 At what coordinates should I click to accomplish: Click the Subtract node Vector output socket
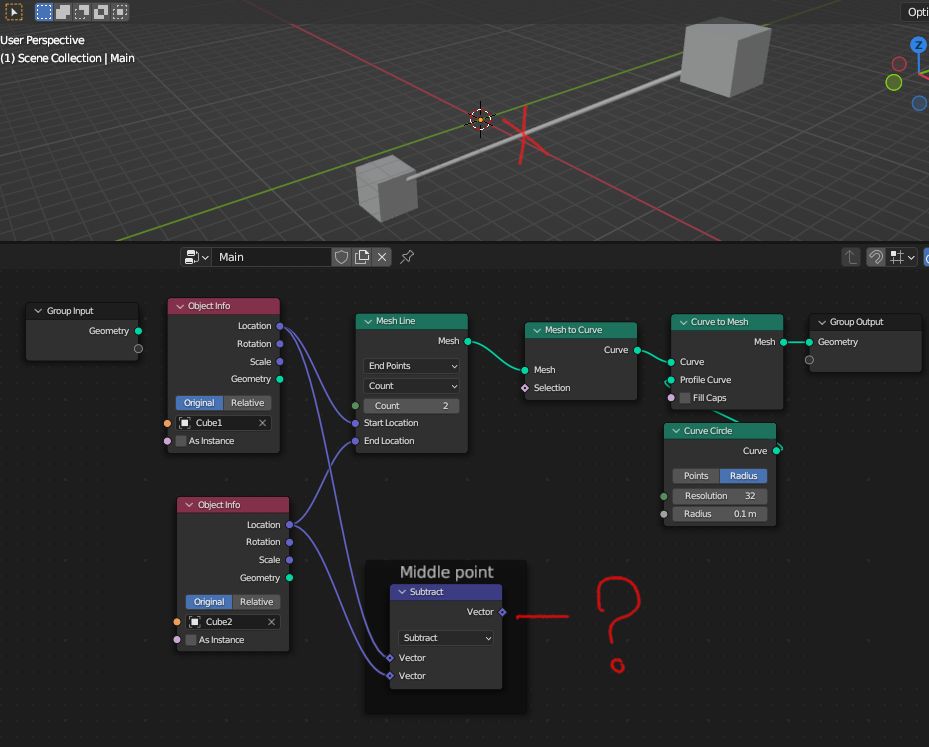pos(502,612)
